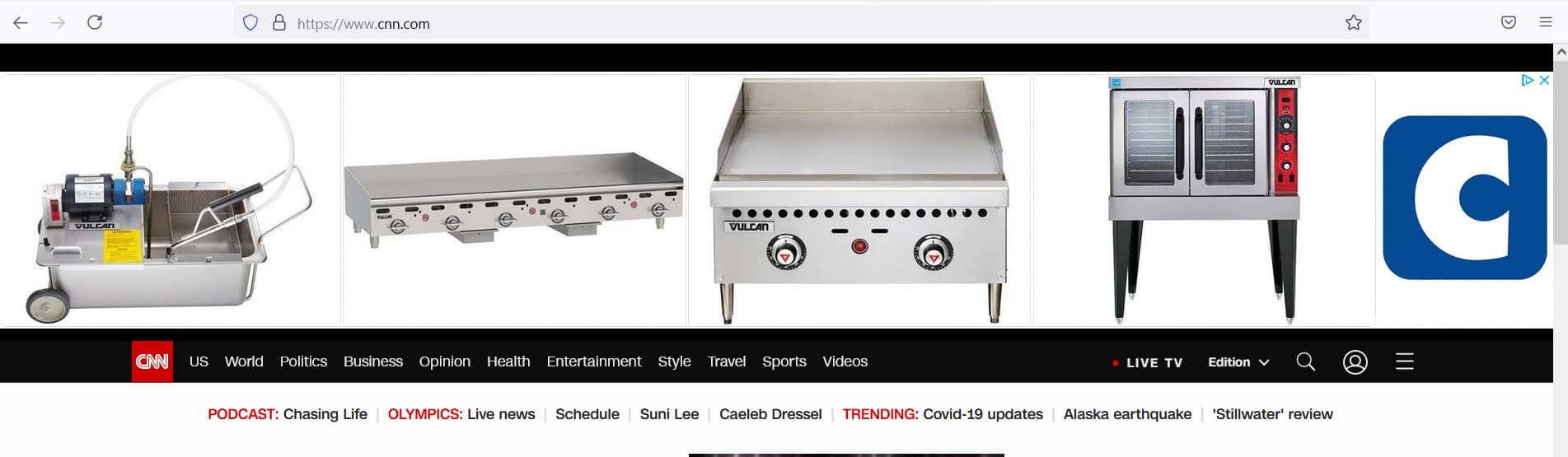Screen dimensions: 1568x457
Task: Click the padlock site info icon
Action: click(x=279, y=23)
